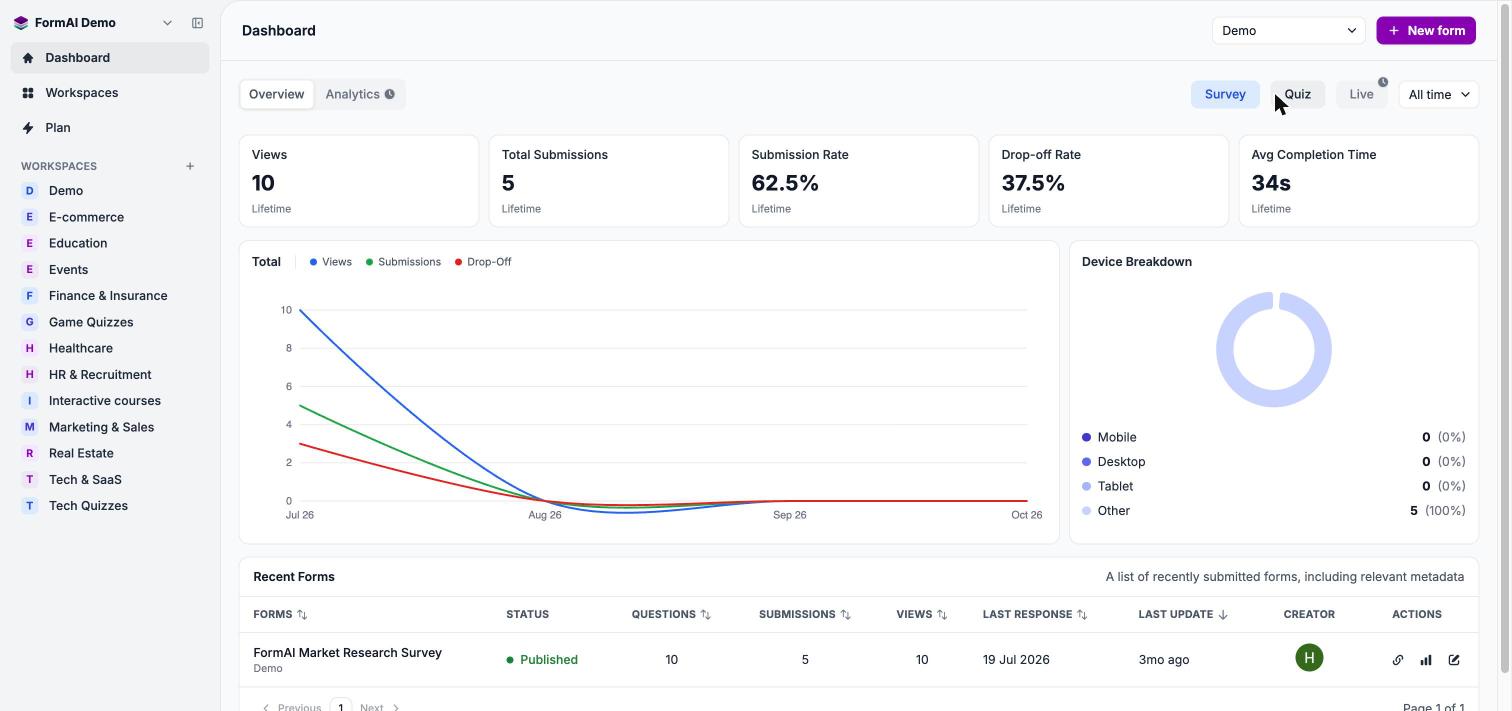Select the Quiz filter toggle
Image resolution: width=1512 pixels, height=711 pixels.
tap(1297, 94)
